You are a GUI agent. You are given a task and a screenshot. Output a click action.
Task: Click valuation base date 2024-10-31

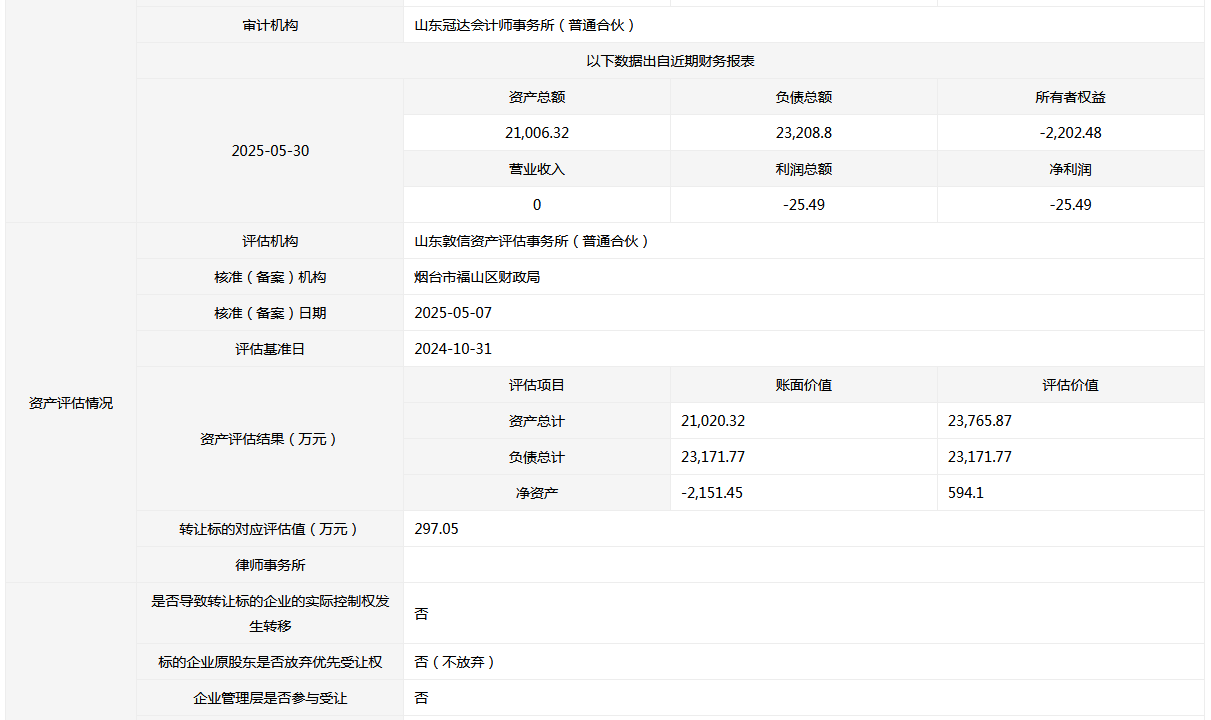click(x=453, y=349)
